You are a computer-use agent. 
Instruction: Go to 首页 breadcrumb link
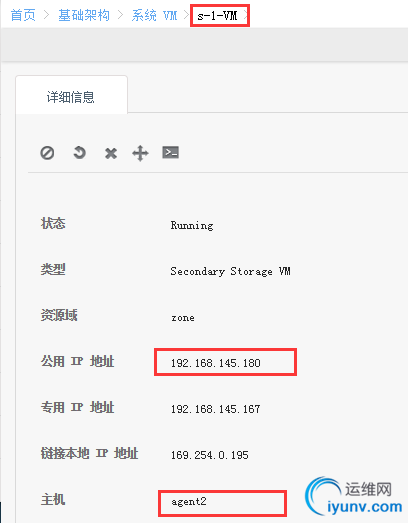point(23,15)
